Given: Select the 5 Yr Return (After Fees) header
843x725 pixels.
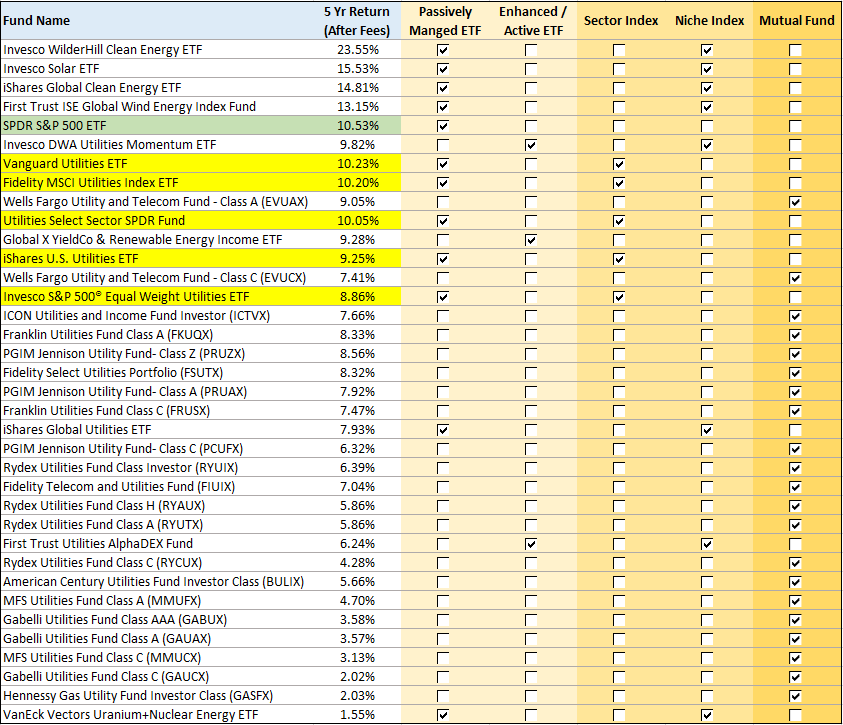Looking at the screenshot, I should [358, 20].
